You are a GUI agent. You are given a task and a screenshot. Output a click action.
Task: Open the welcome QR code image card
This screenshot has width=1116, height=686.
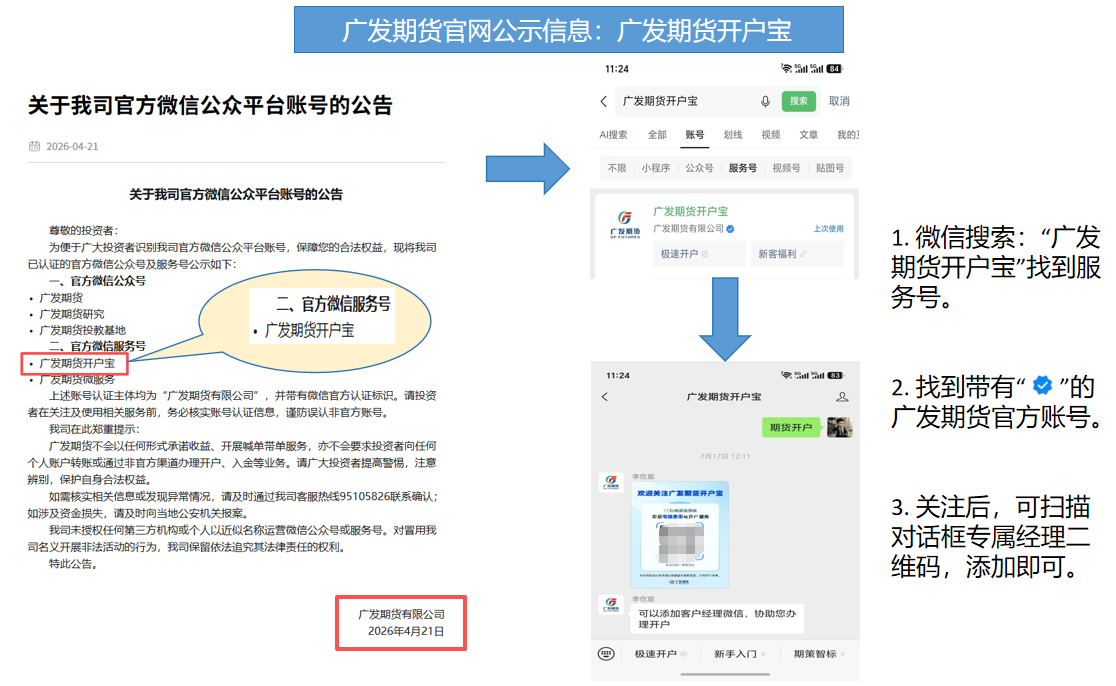[680, 534]
